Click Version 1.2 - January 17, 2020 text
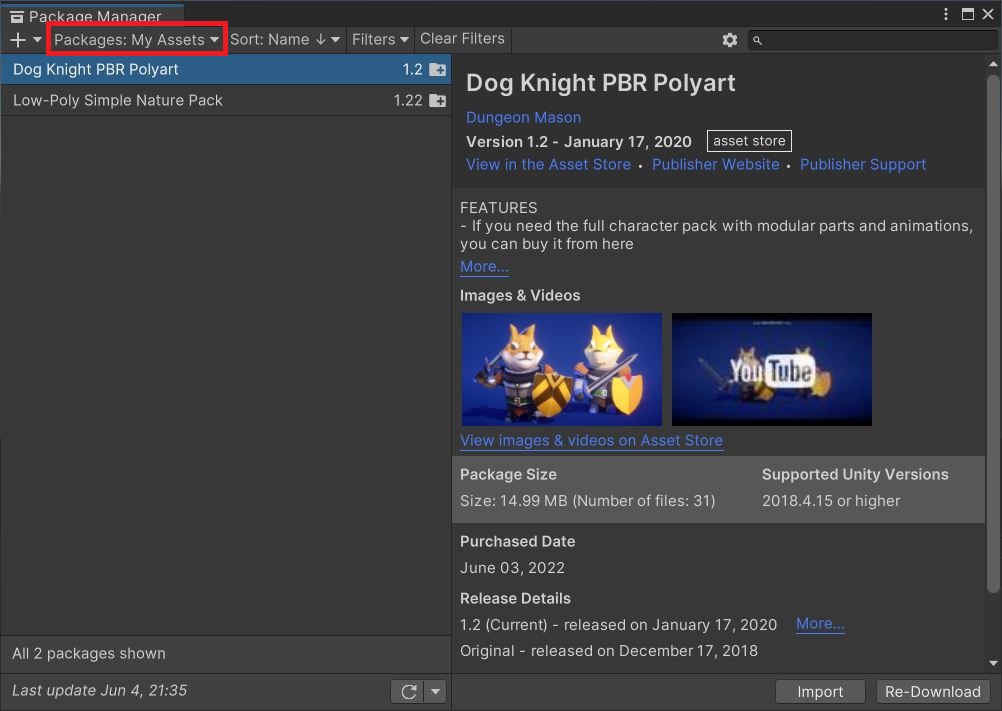The image size is (1002, 711). [578, 142]
